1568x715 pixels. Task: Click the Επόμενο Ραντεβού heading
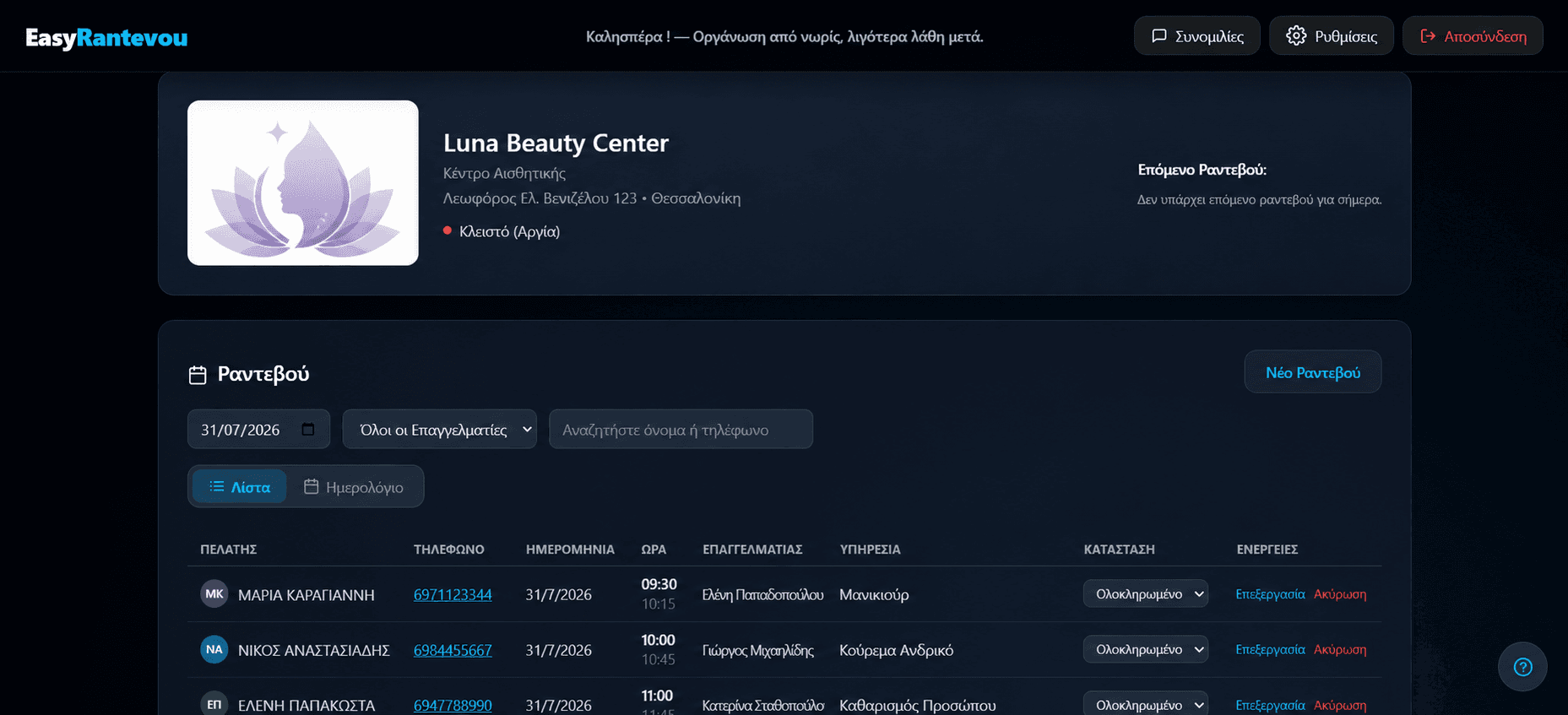(1202, 170)
